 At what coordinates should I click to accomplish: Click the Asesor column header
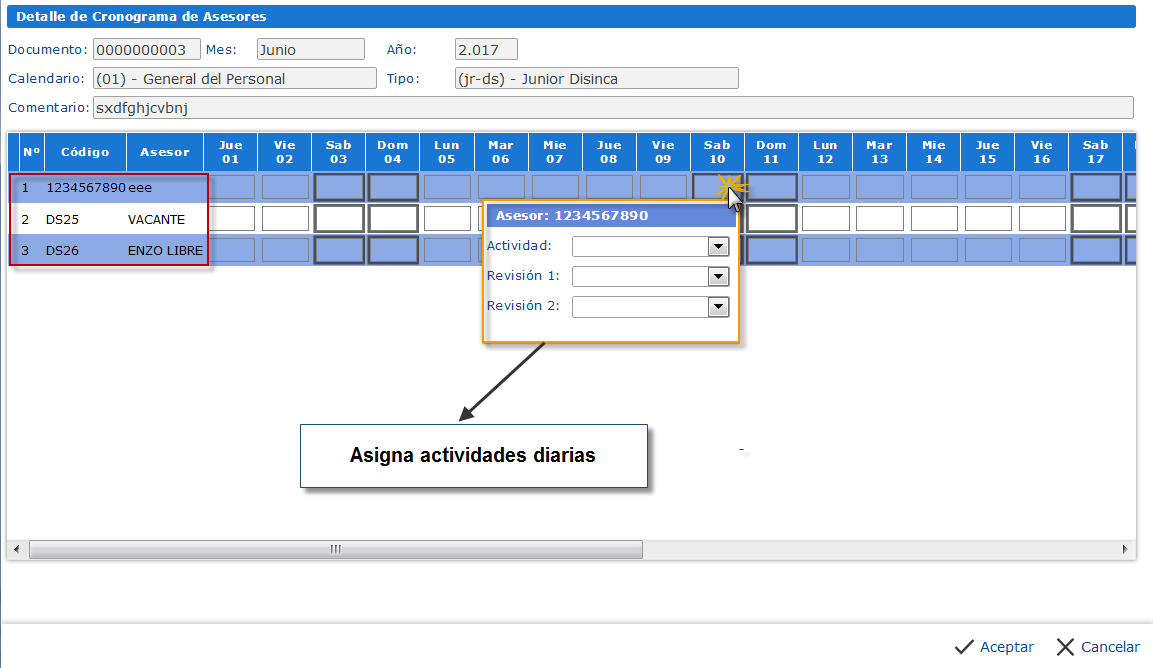(165, 152)
